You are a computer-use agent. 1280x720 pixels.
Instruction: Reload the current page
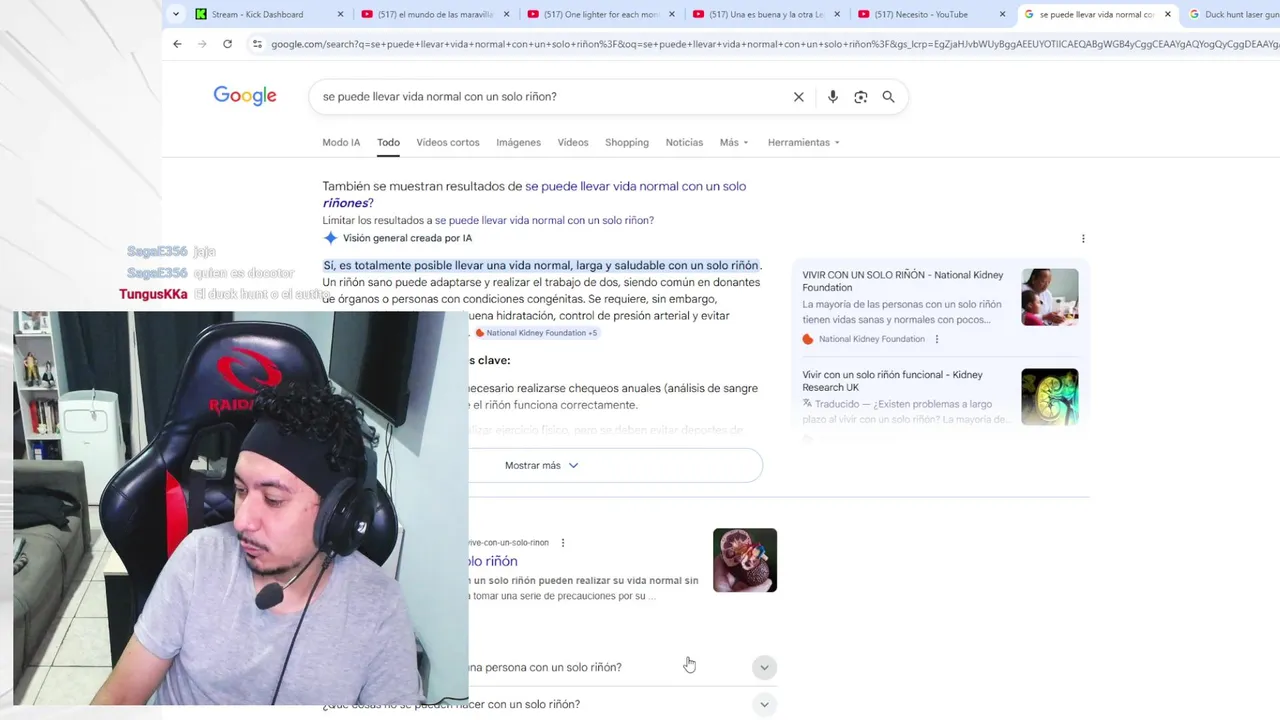coord(227,44)
